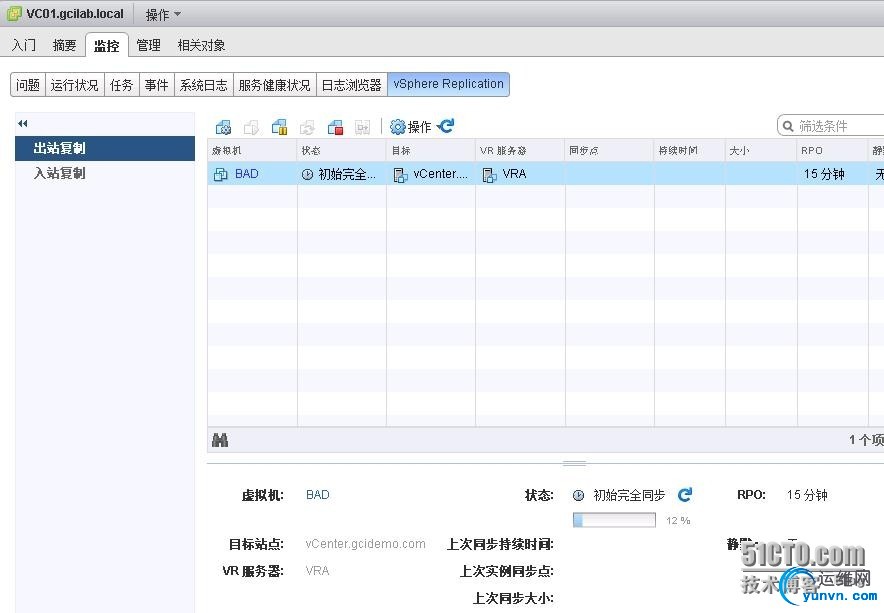Click refresh icon beside 初始完全同步 status
The image size is (884, 613).
[x=685, y=495]
